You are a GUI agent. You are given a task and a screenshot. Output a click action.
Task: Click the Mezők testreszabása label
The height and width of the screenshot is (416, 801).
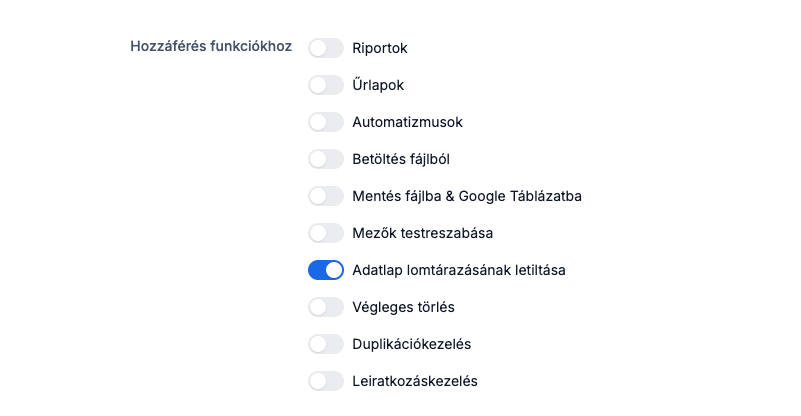423,233
